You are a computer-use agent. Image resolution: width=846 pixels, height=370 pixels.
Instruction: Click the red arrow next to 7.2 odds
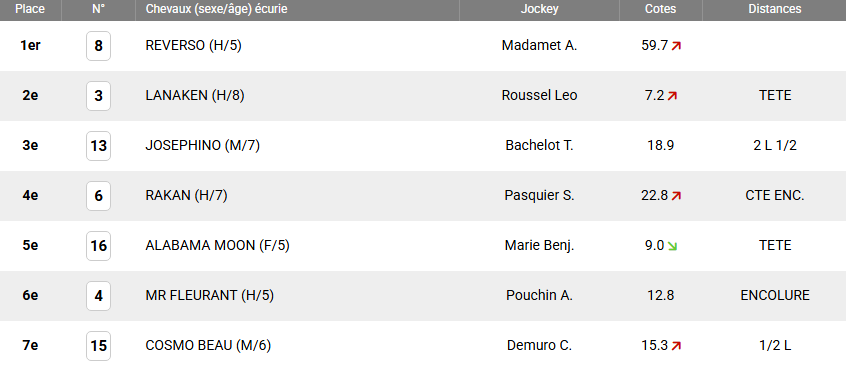[672, 96]
